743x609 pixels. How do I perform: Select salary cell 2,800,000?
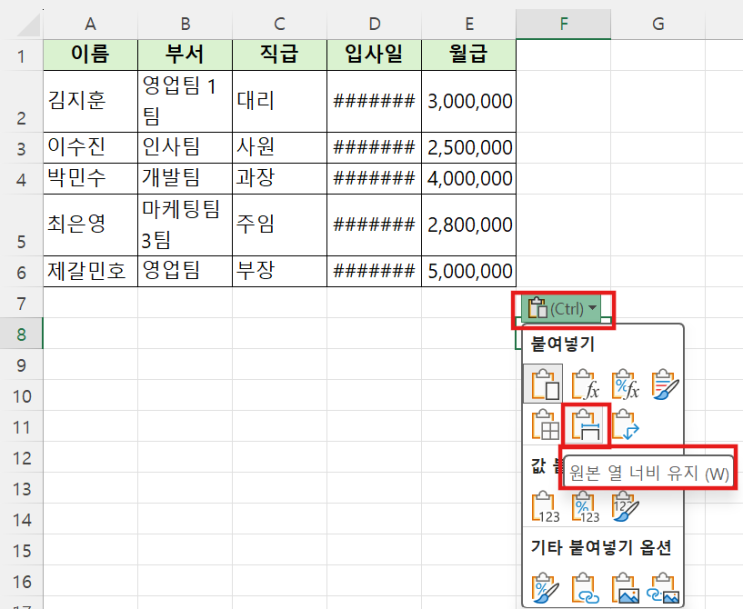pos(469,225)
